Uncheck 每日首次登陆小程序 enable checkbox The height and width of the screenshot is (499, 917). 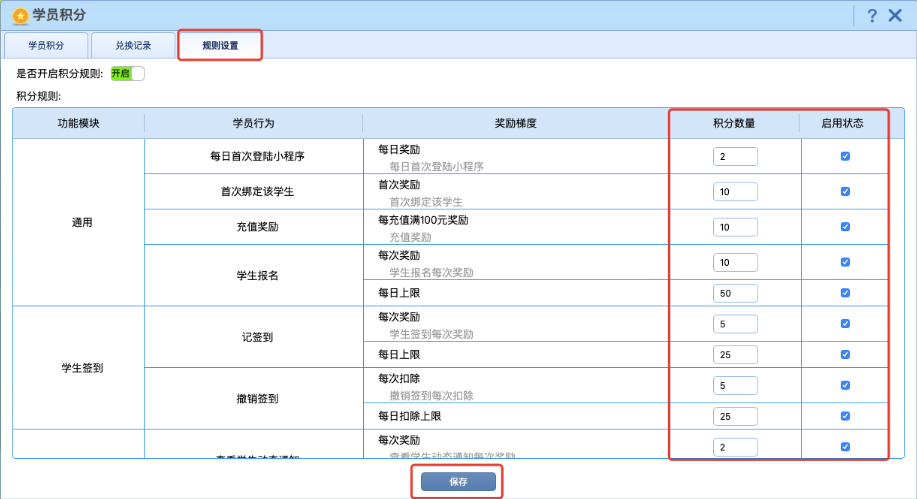(x=845, y=156)
